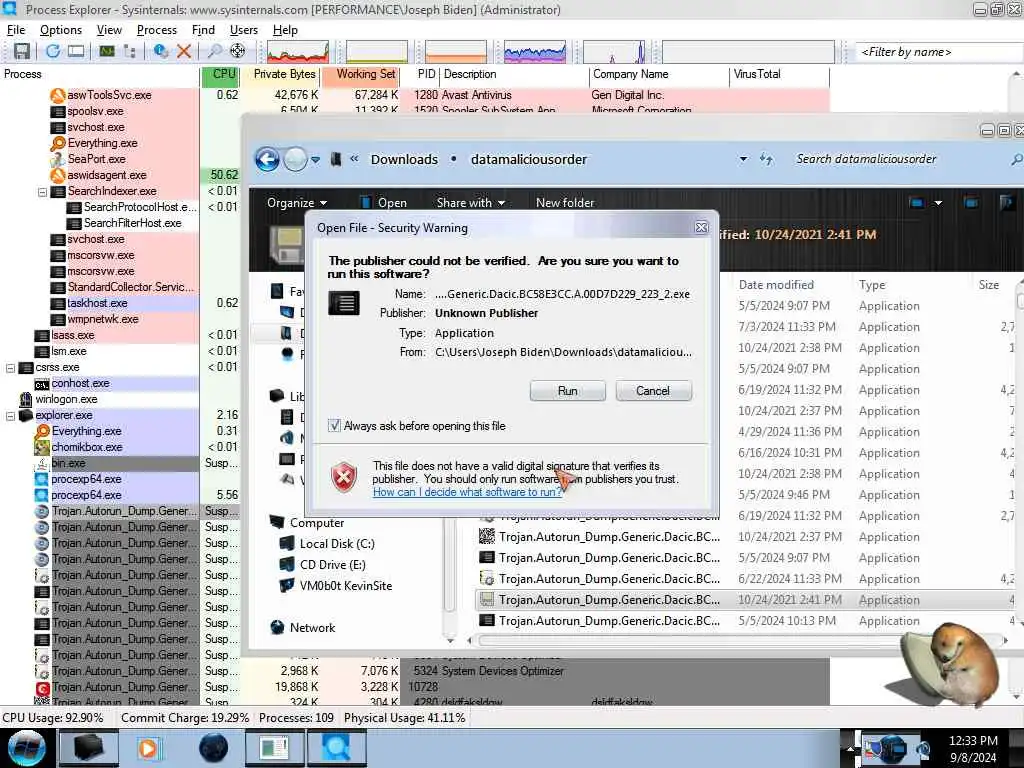Open the Help menu
Viewport: 1024px width, 768px height.
pos(285,30)
